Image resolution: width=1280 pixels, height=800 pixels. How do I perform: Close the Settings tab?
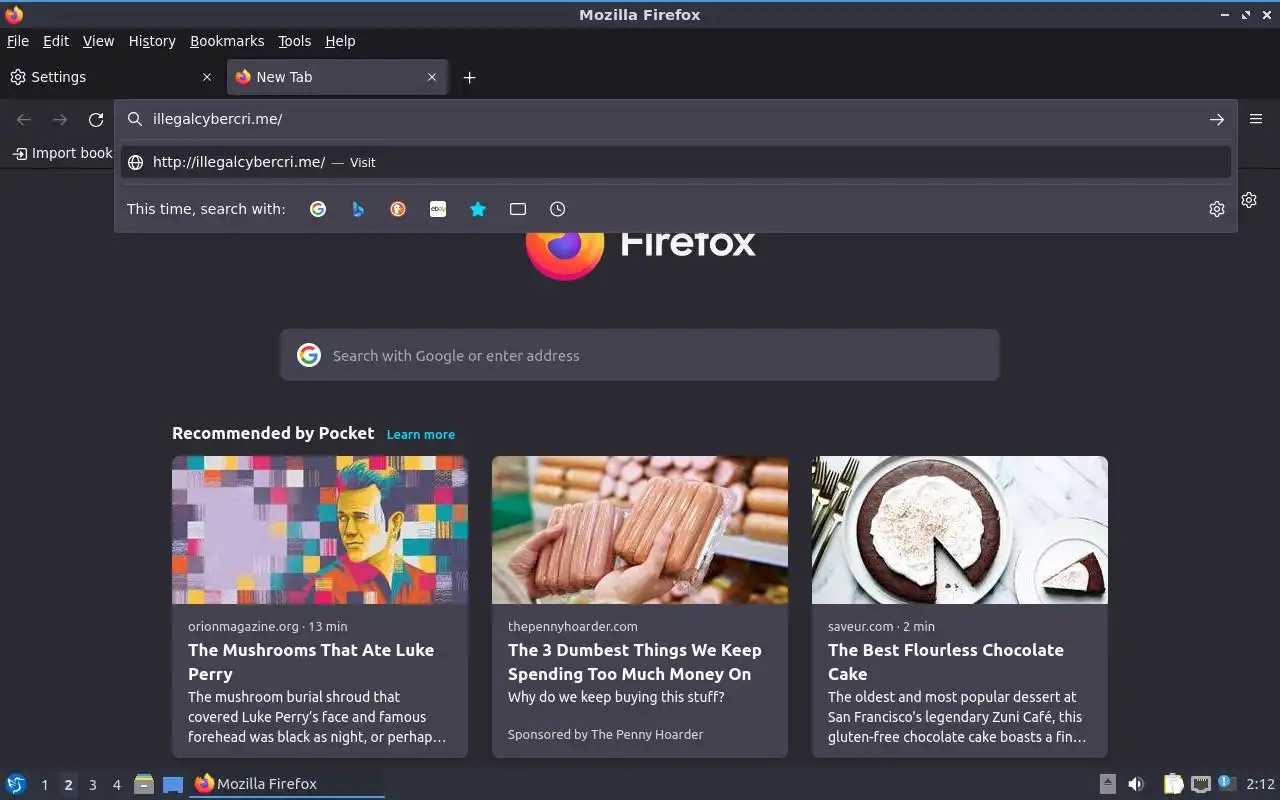(x=207, y=77)
